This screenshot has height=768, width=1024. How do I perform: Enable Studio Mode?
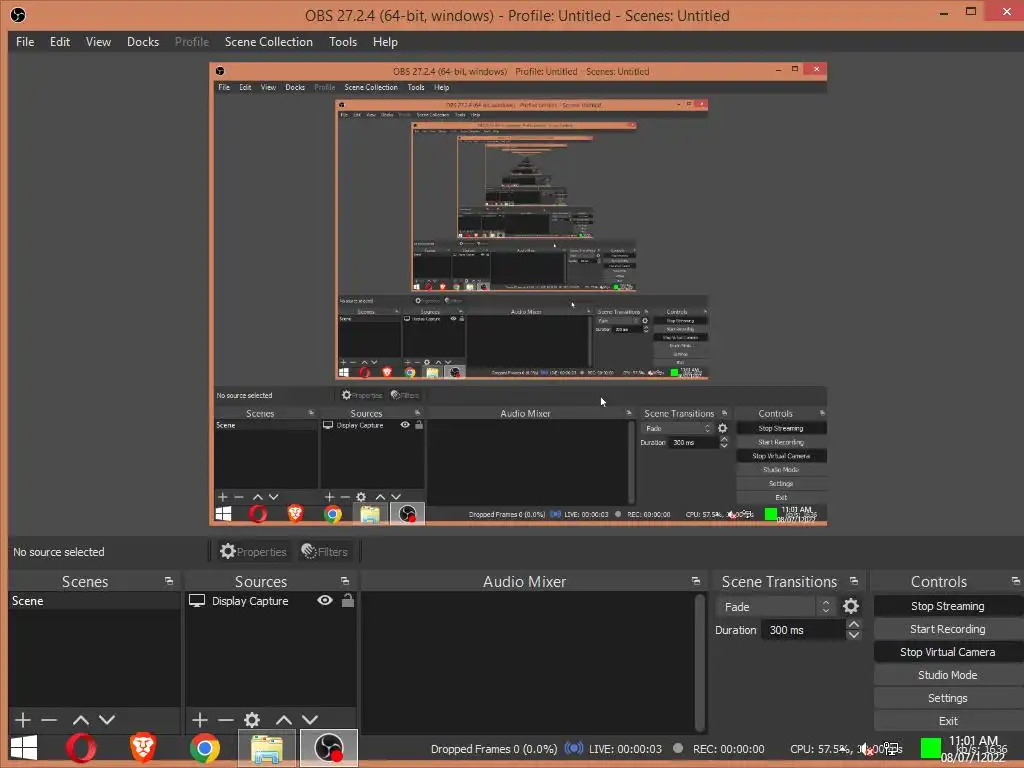(x=948, y=675)
